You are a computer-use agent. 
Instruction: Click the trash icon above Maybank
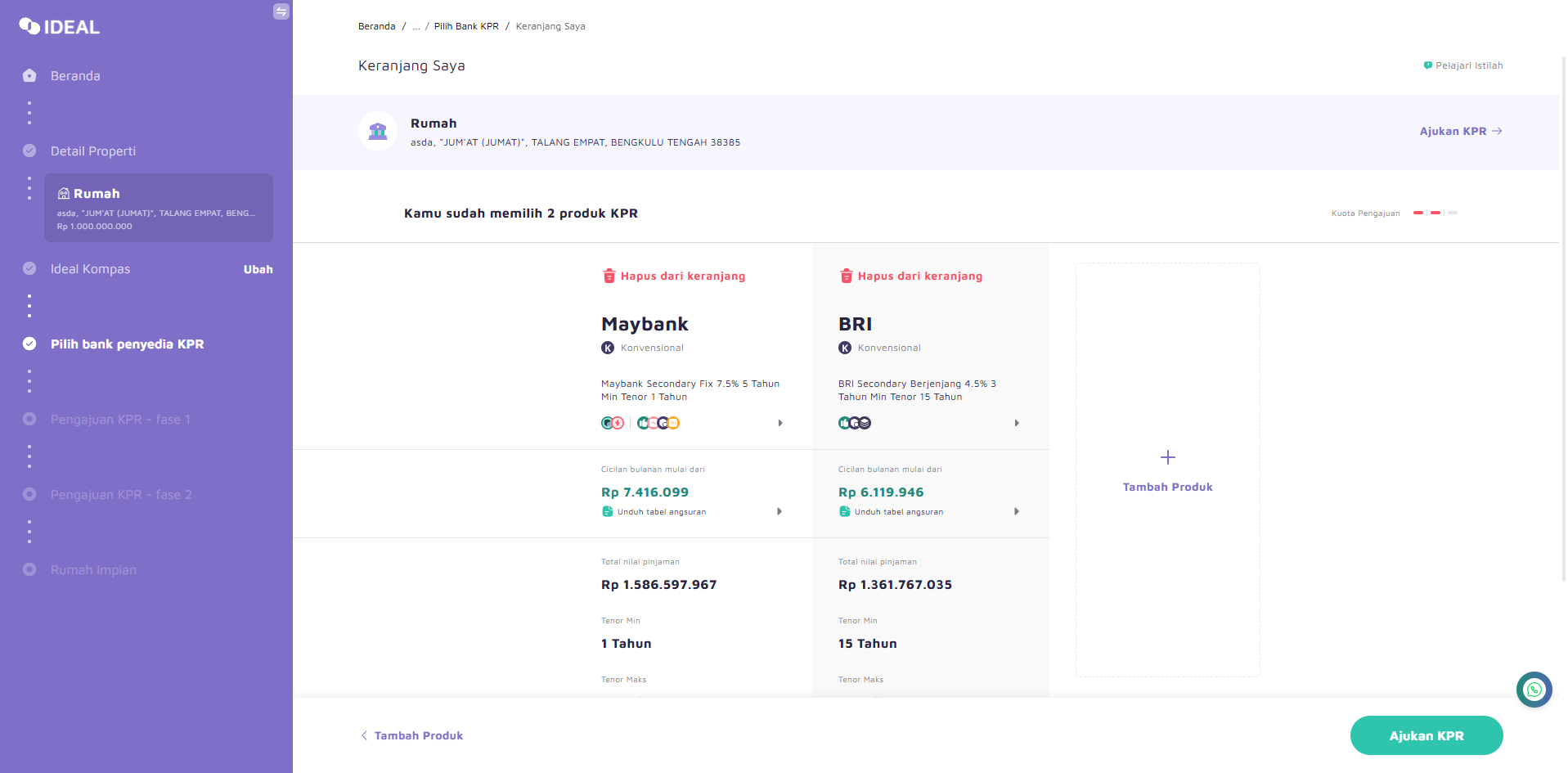(x=609, y=276)
